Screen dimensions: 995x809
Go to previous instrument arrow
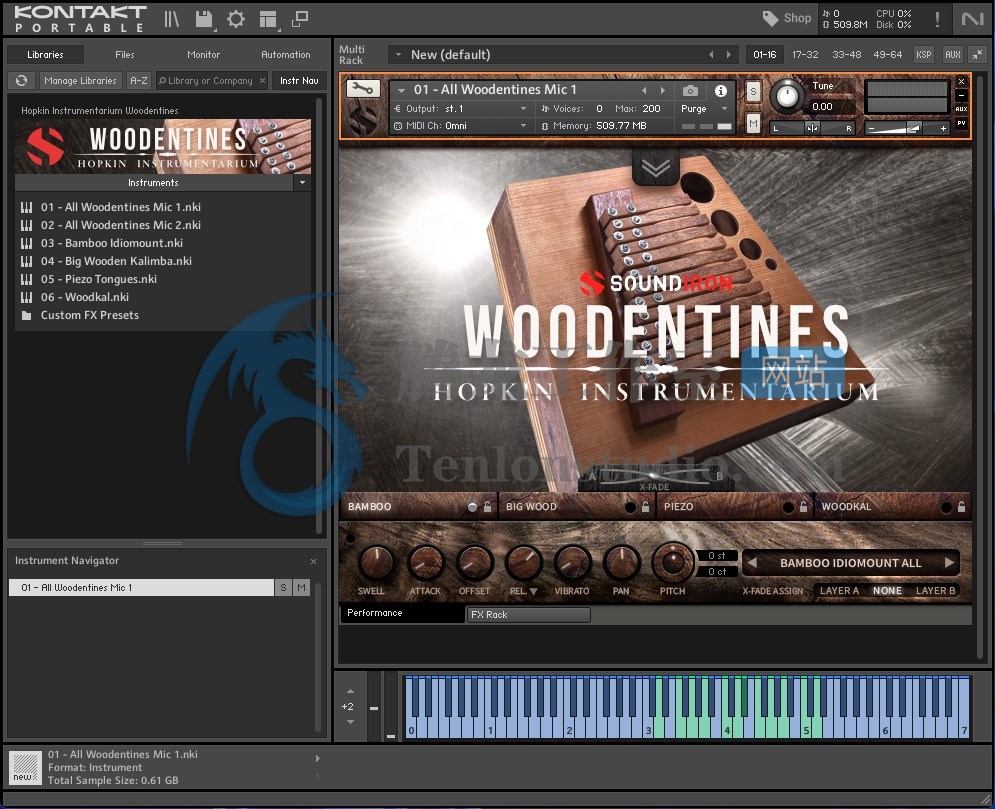[644, 91]
